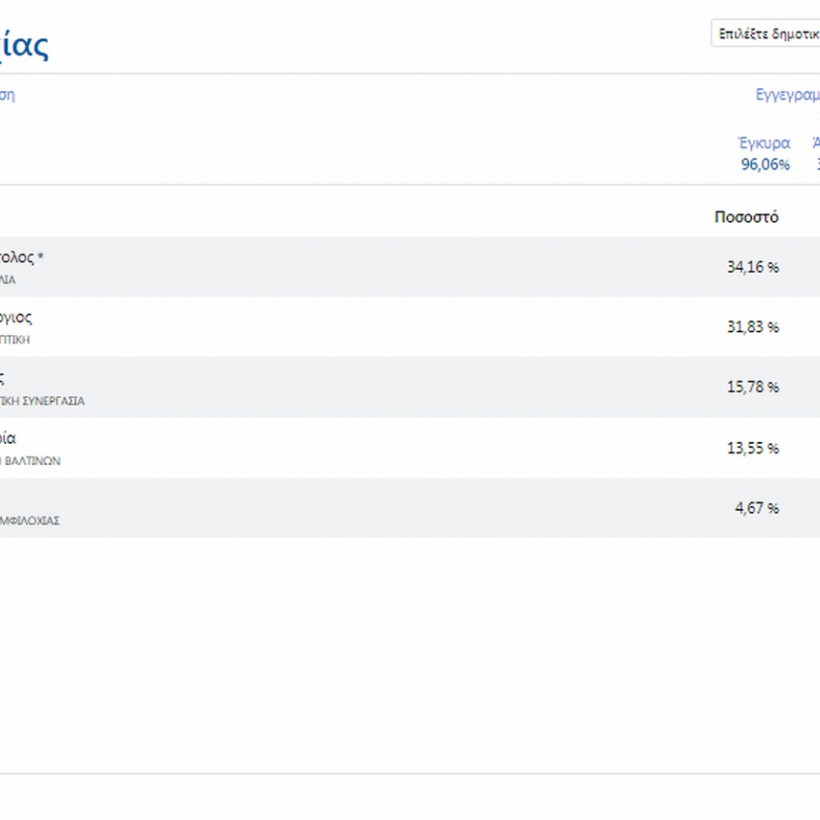Click the party label ending in 'ΒΑΛΤΙΝΩΝ'
Screen dimensions: 820x820
(x=30, y=461)
